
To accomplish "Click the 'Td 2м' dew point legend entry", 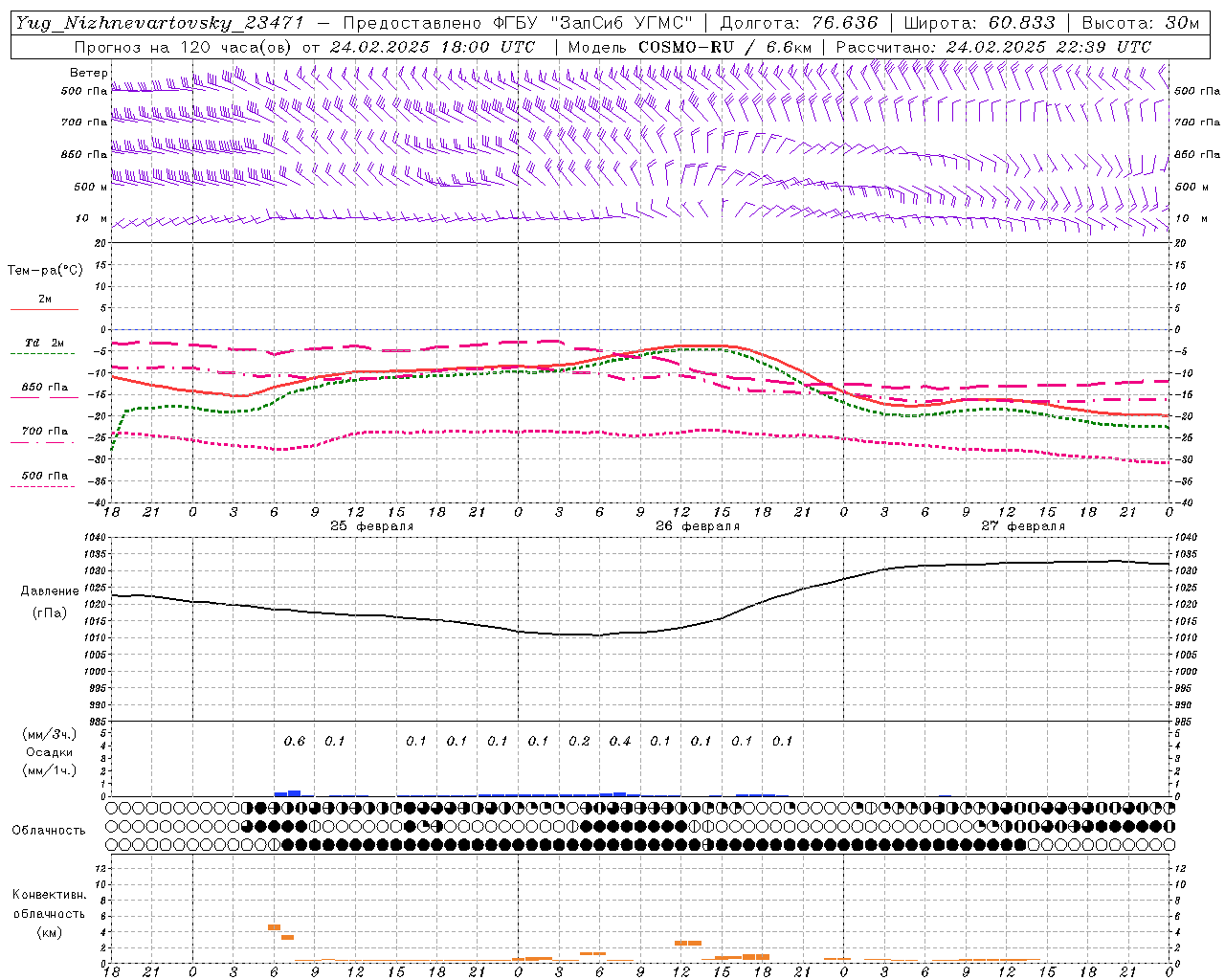I will tap(45, 343).
